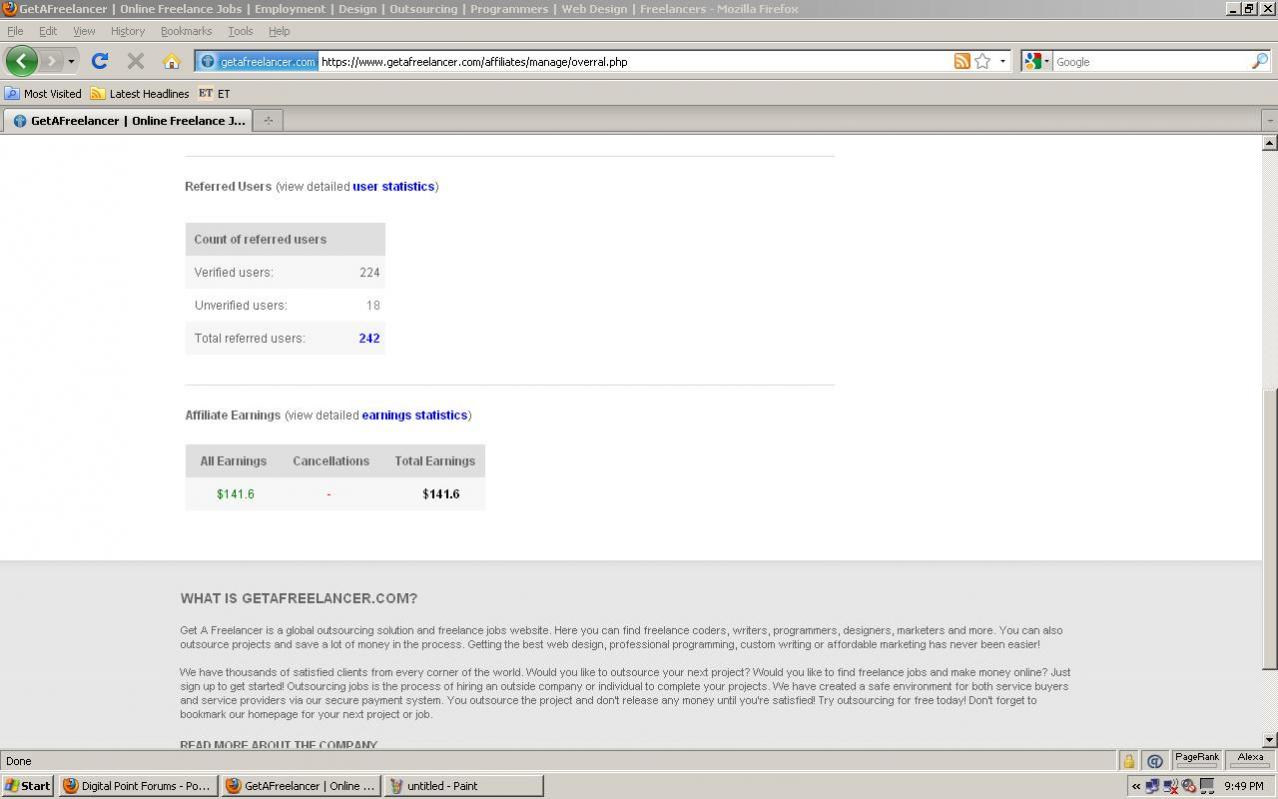Click the RSS feed icon in address bar
This screenshot has width=1278, height=799.
(962, 61)
